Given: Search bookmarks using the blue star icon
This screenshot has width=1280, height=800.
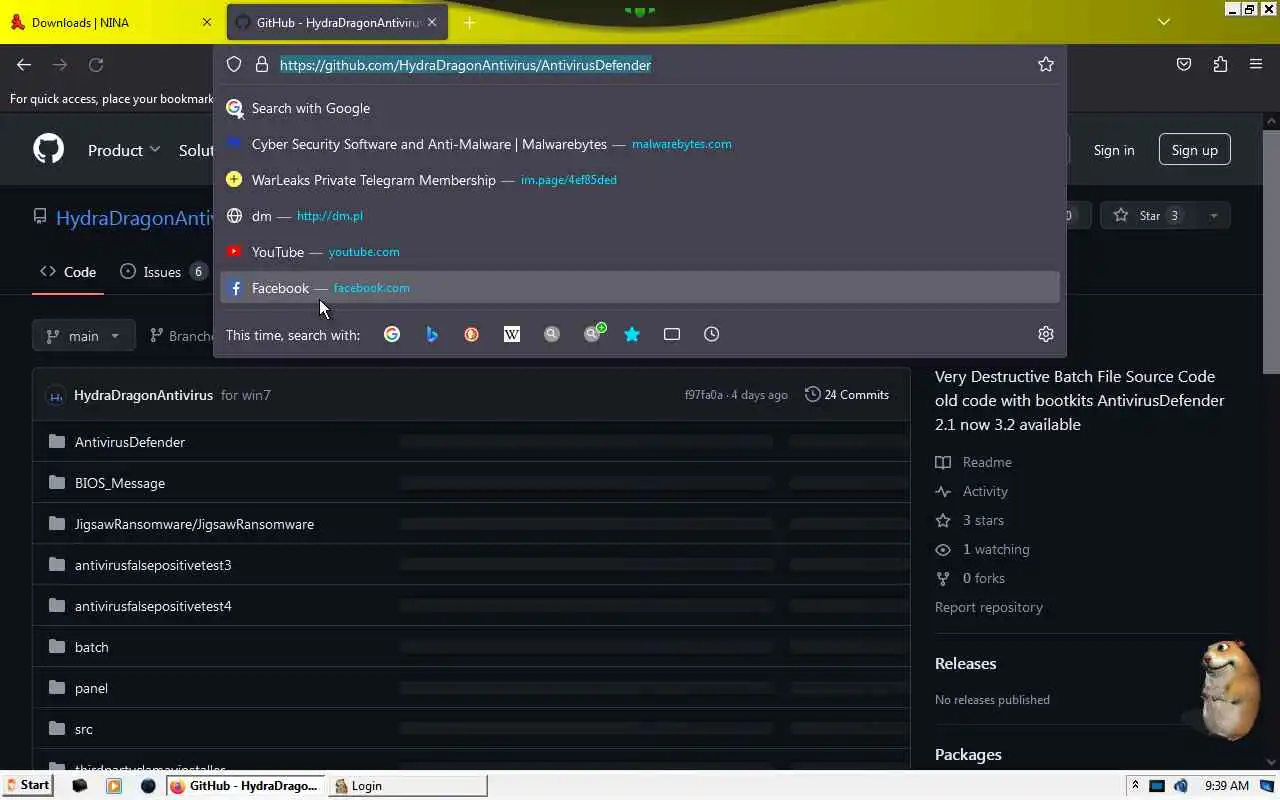Looking at the screenshot, I should click(x=632, y=334).
